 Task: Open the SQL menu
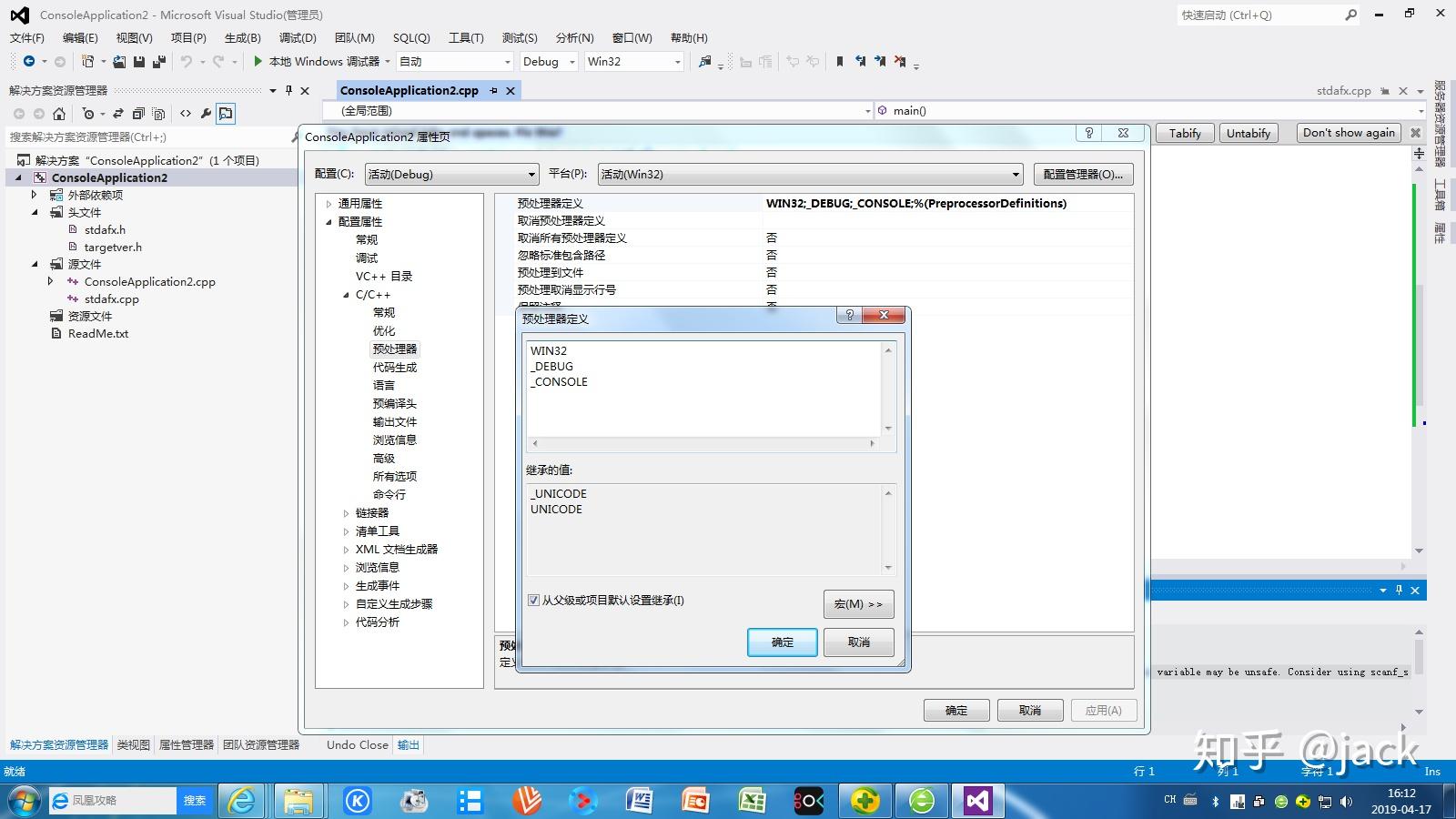[411, 38]
